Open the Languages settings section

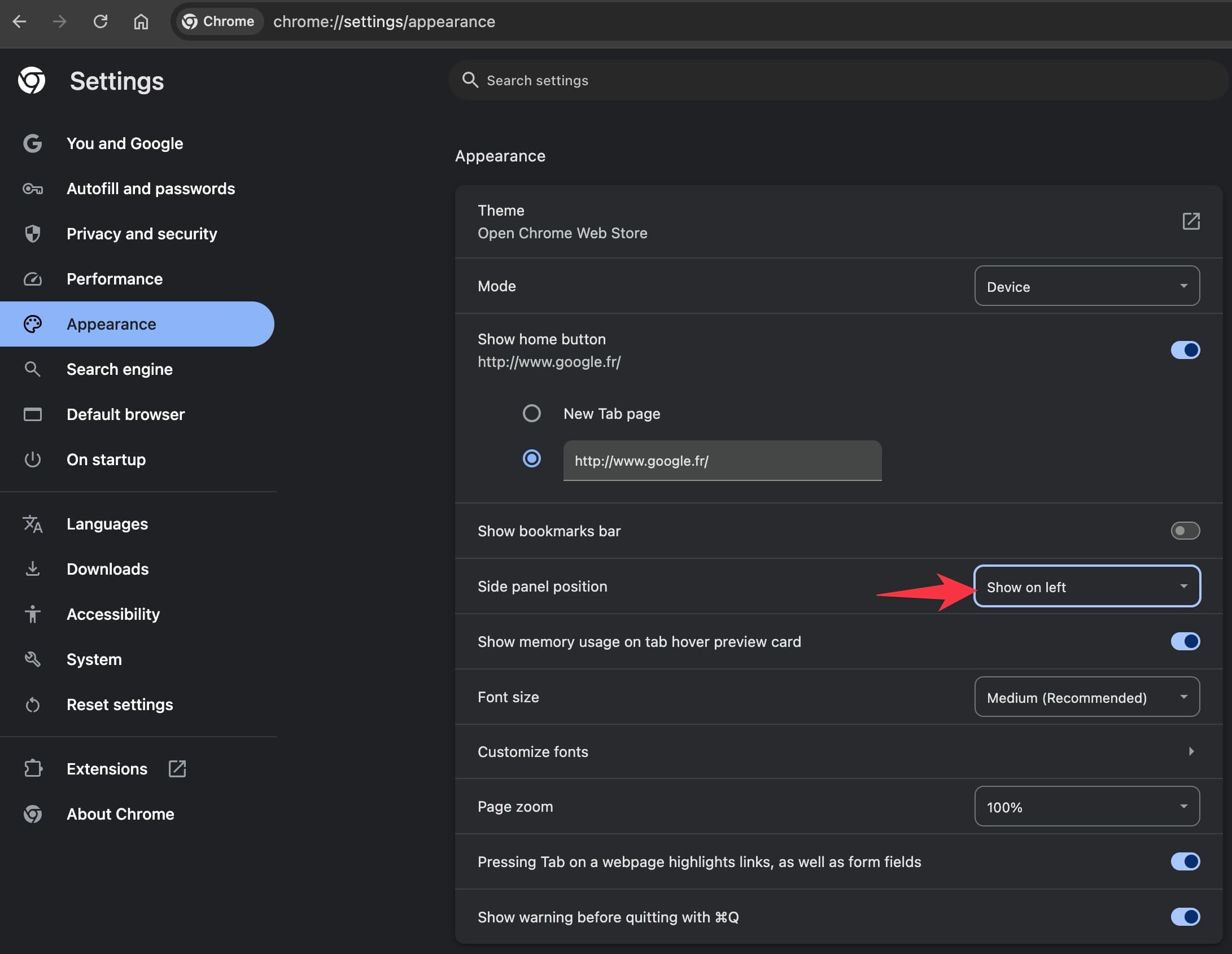[107, 524]
